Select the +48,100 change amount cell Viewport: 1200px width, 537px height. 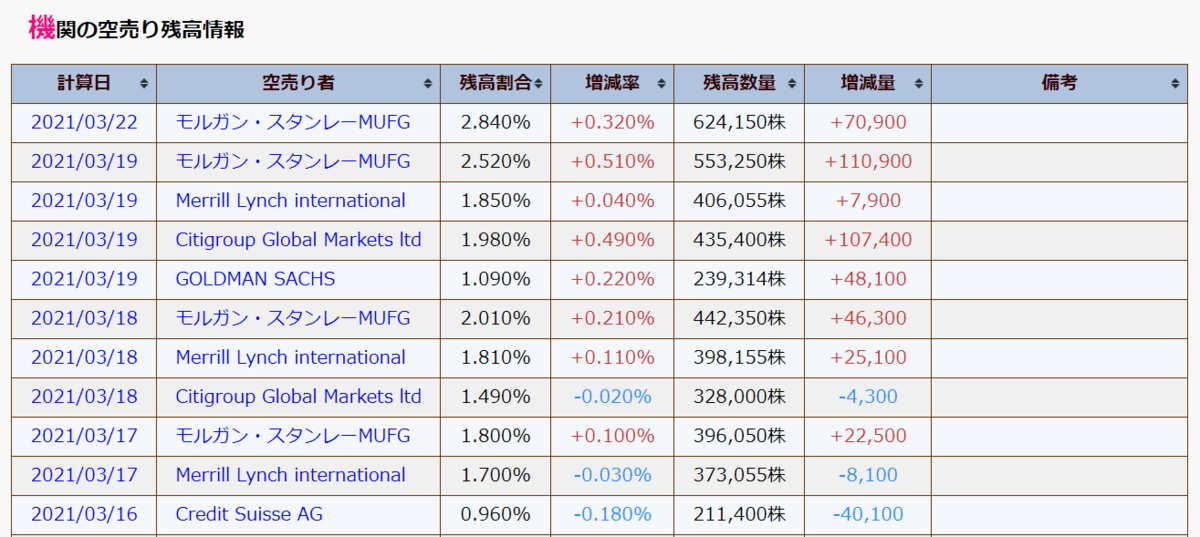(868, 279)
